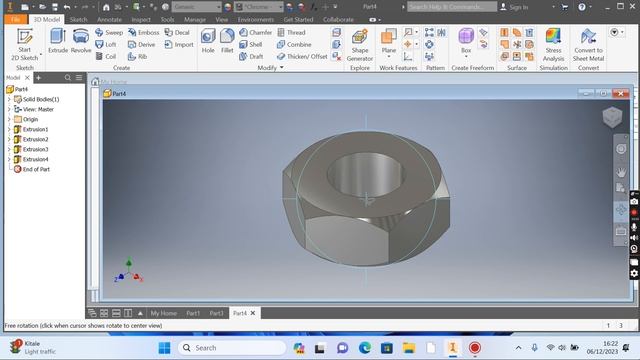
Task: Click the Sign In button
Action: [514, 7]
